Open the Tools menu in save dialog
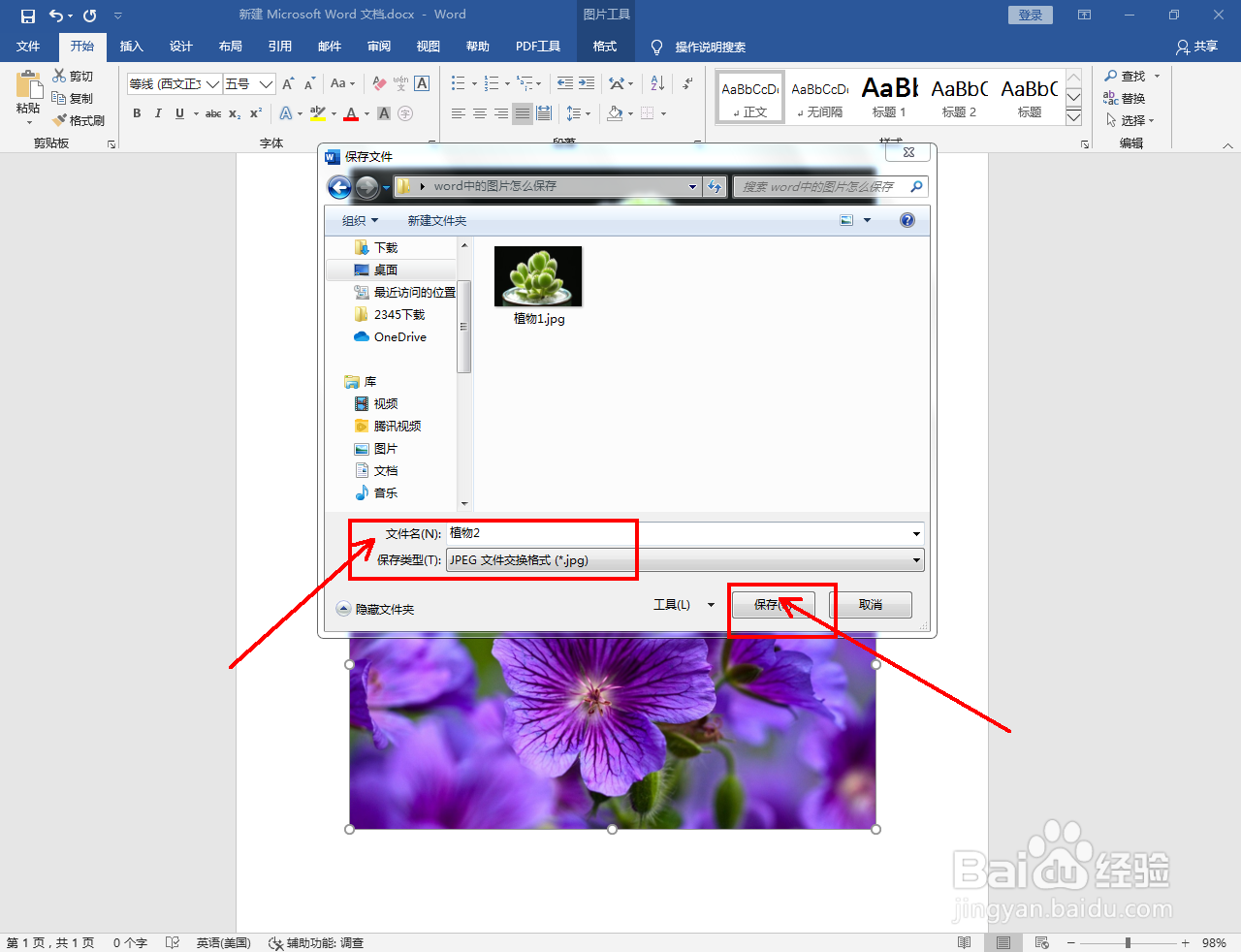This screenshot has width=1241, height=952. pyautogui.click(x=683, y=605)
